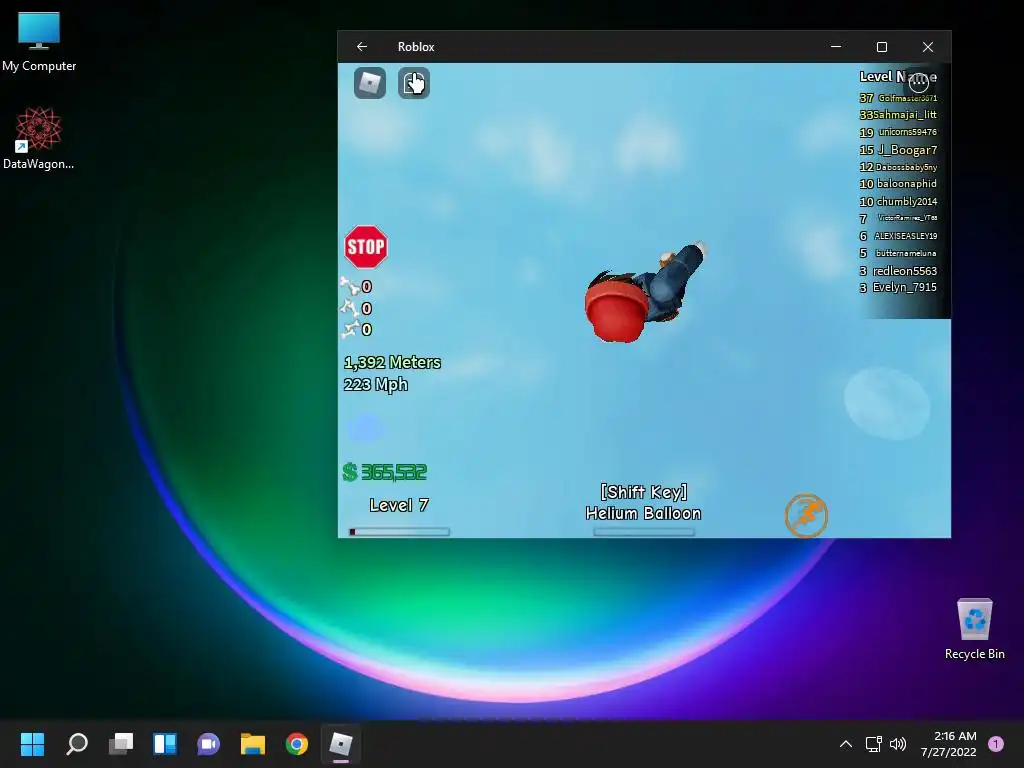The image size is (1024, 768).
Task: Click the 1,392 Meters altitude readout
Action: (x=392, y=362)
